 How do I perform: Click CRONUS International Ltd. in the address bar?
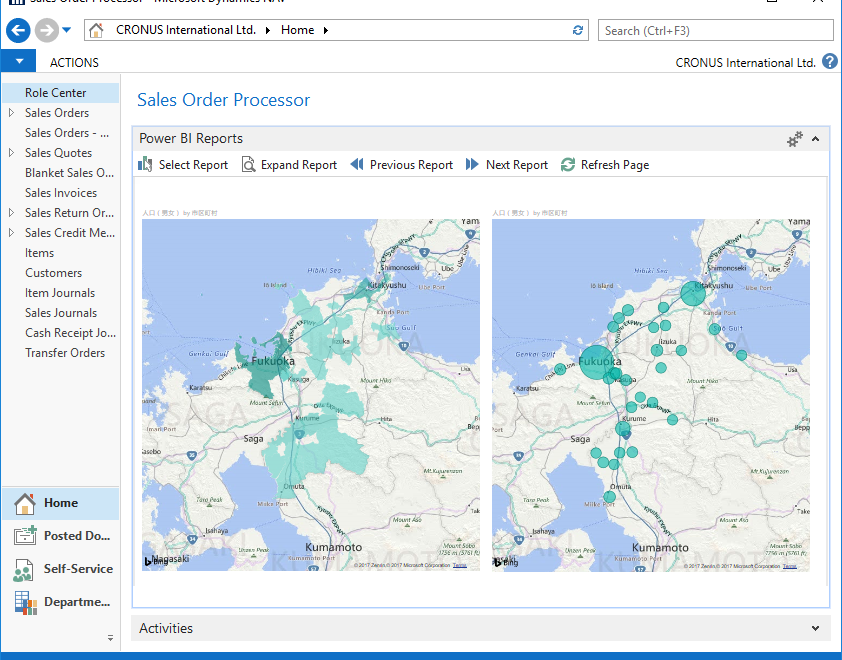click(x=186, y=30)
